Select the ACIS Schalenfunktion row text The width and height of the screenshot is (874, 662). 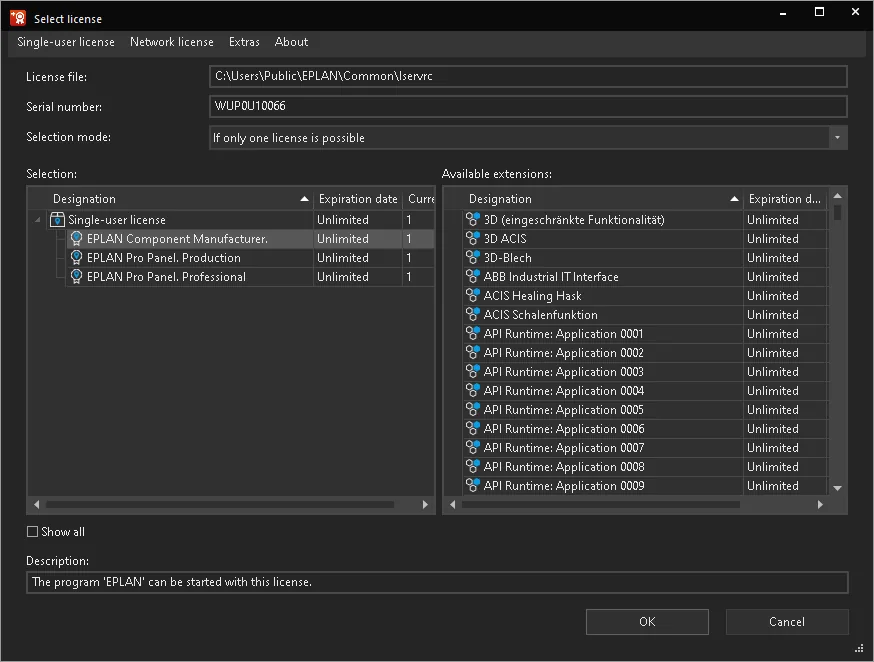[540, 315]
